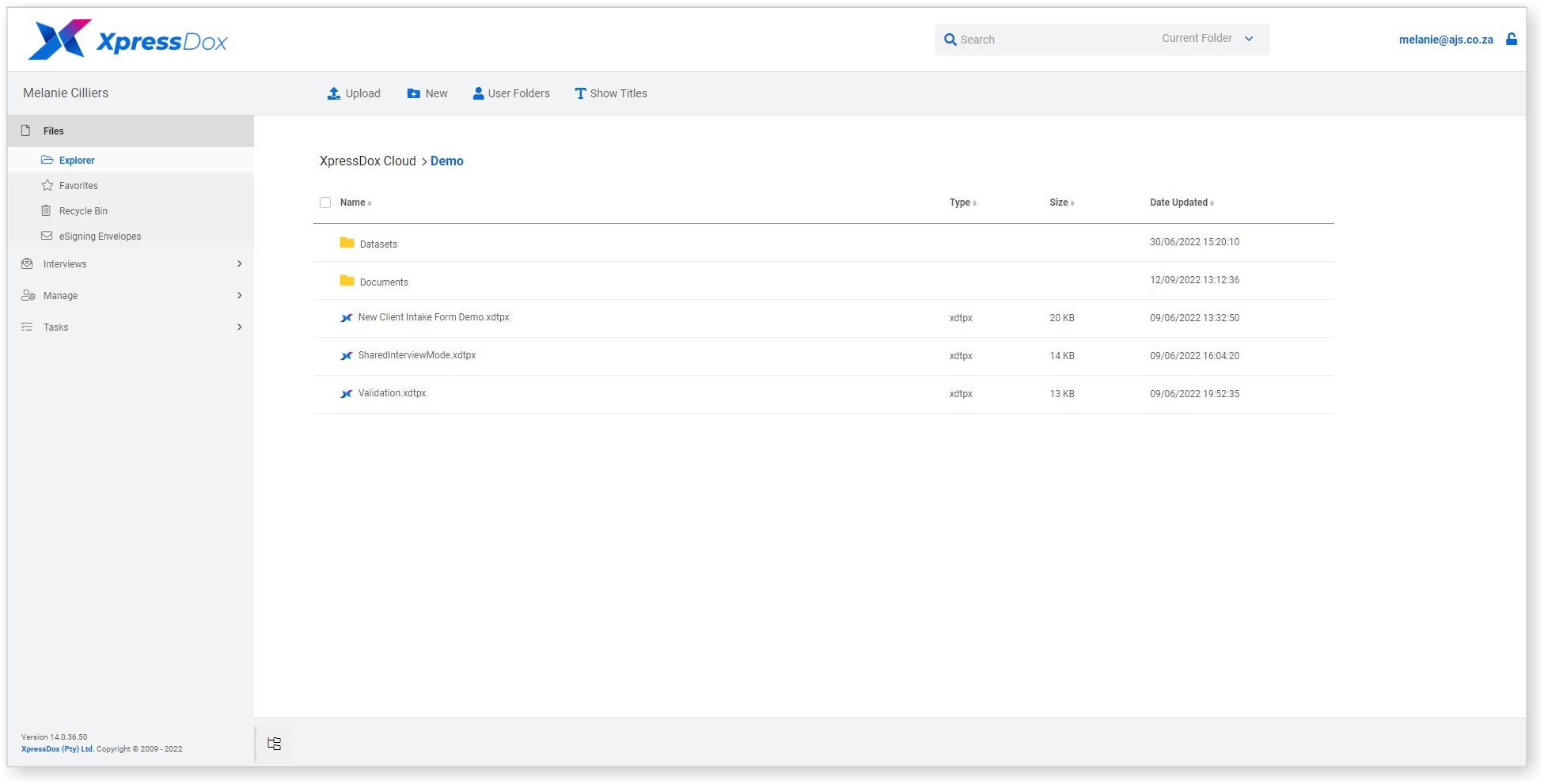Open the melanie@ajs.co.za account link
This screenshot has height=784, width=1544.
coord(1446,40)
